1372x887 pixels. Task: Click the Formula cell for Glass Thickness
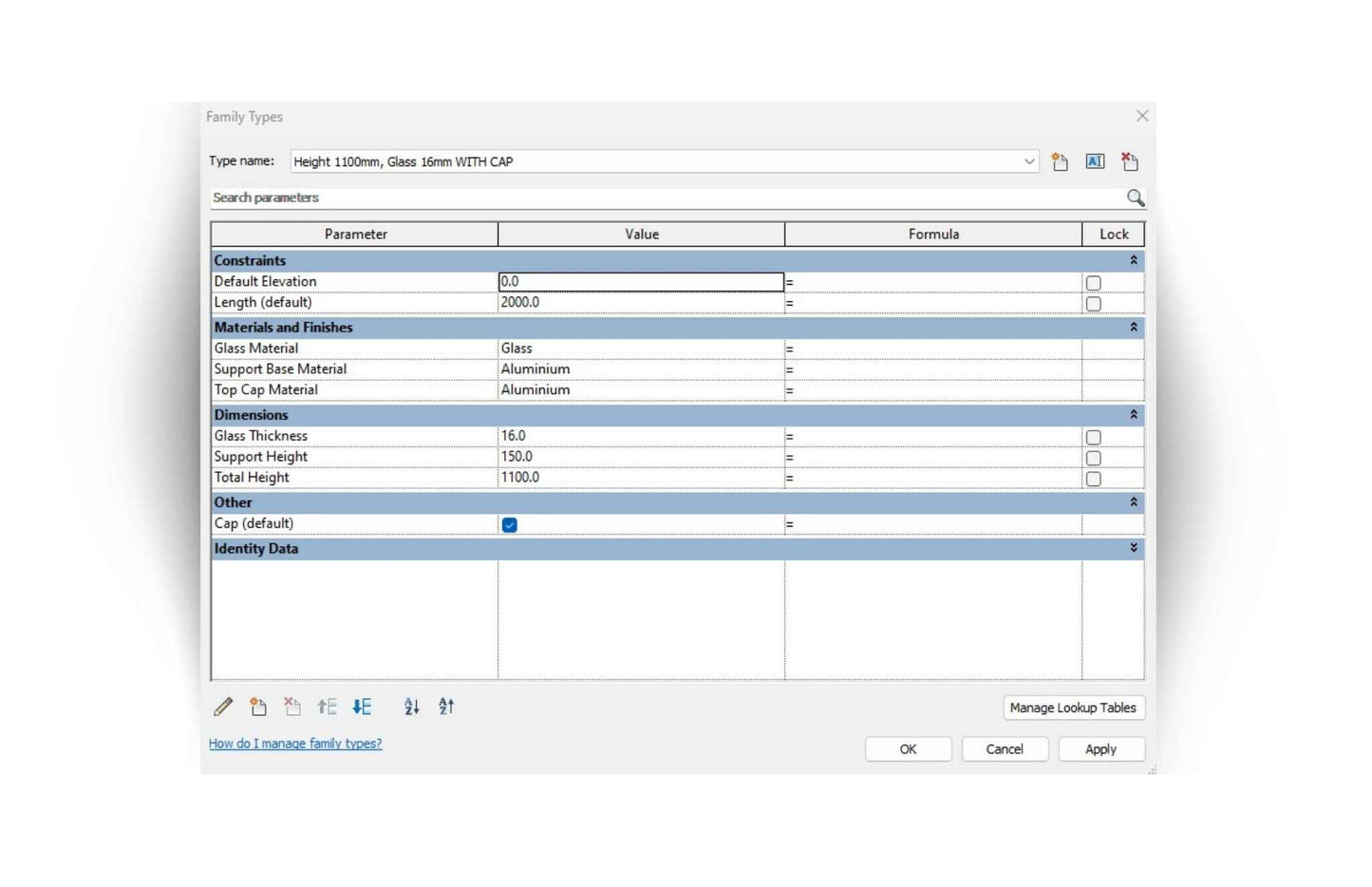coord(933,436)
